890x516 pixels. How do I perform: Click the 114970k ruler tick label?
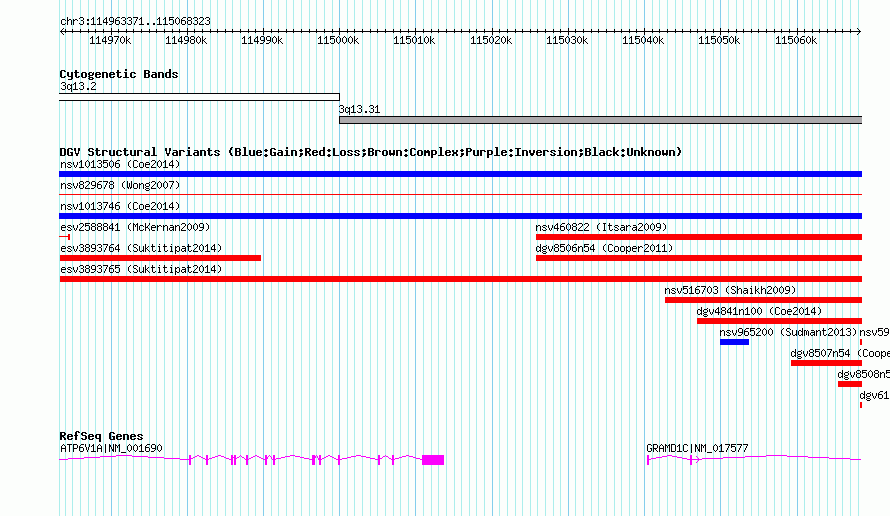click(110, 40)
